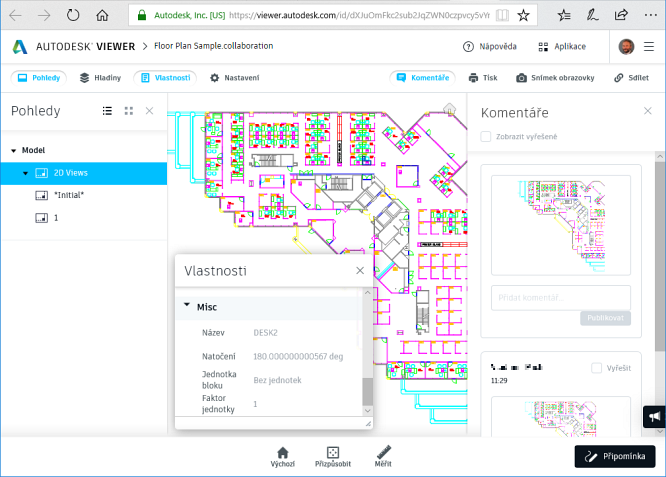This screenshot has width=666, height=477.
Task: Fit drawing with Přizpůsobit
Action: click(x=333, y=457)
